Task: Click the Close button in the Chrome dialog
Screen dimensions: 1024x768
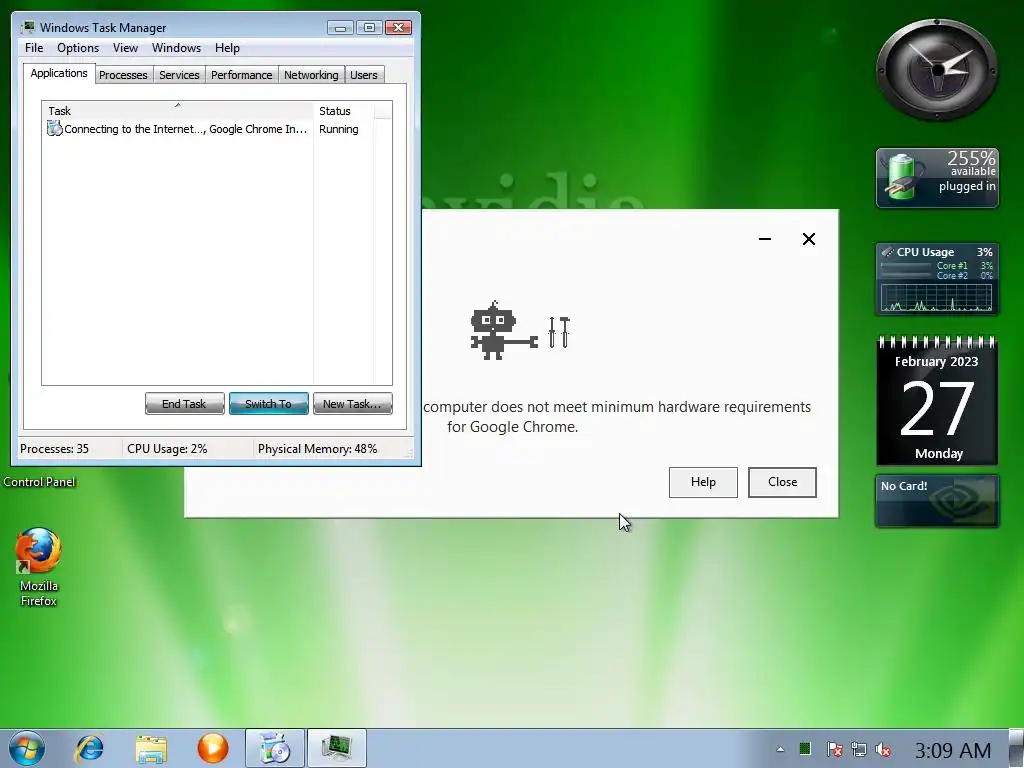Action: pos(782,482)
